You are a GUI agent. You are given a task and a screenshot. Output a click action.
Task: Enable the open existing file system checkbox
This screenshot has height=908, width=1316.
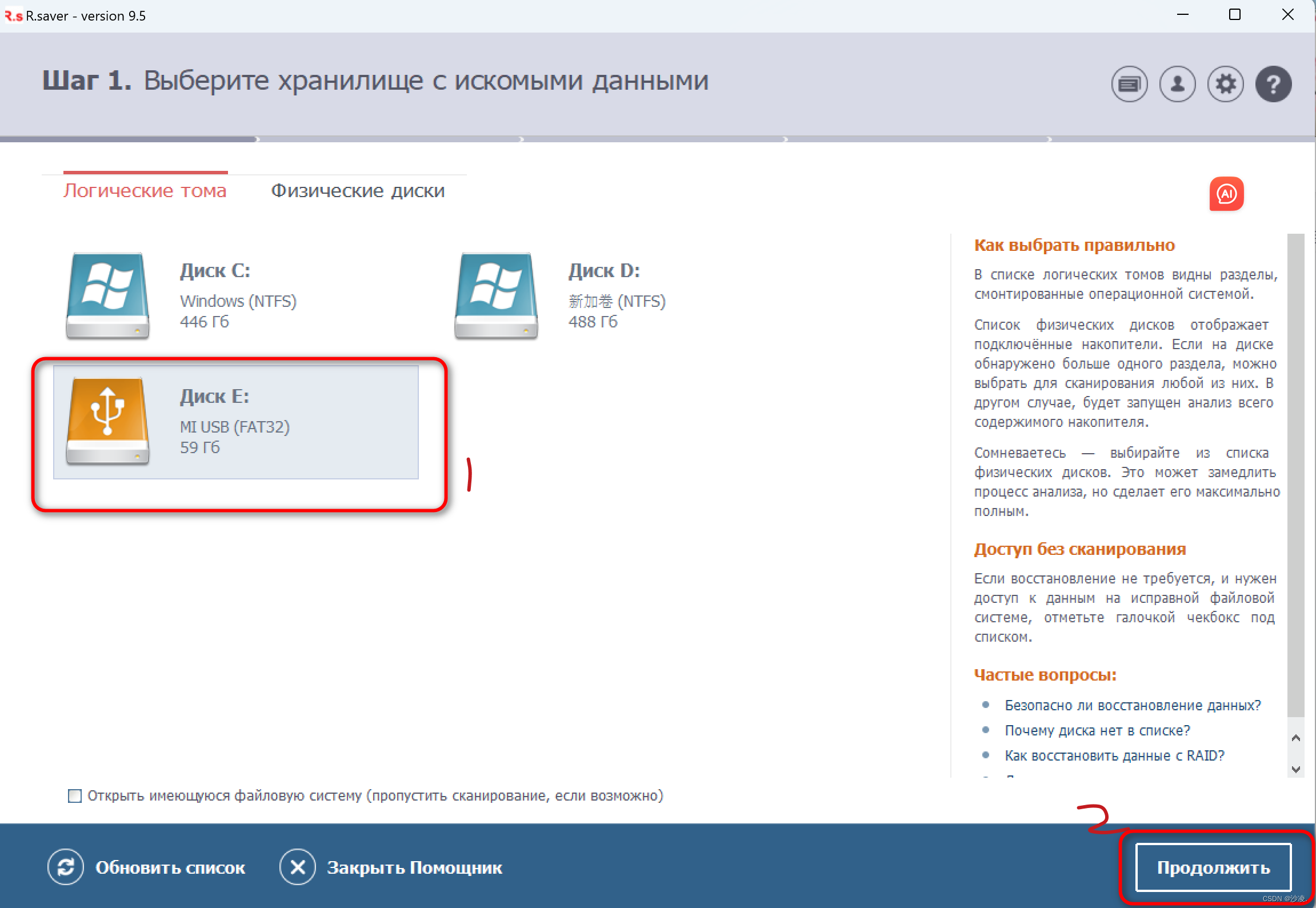click(x=75, y=795)
